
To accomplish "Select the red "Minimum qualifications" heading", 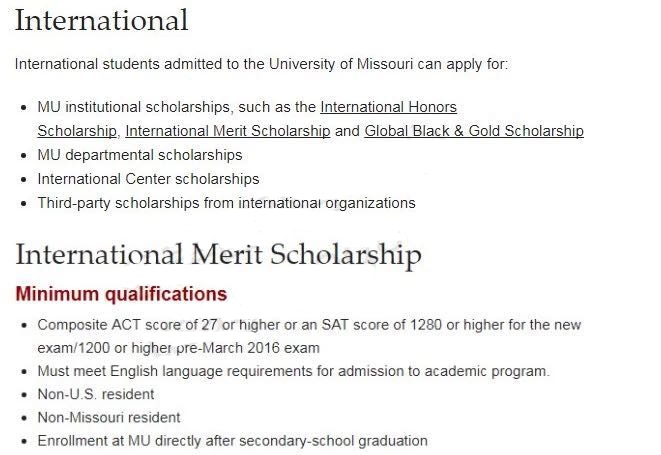I will [x=121, y=295].
